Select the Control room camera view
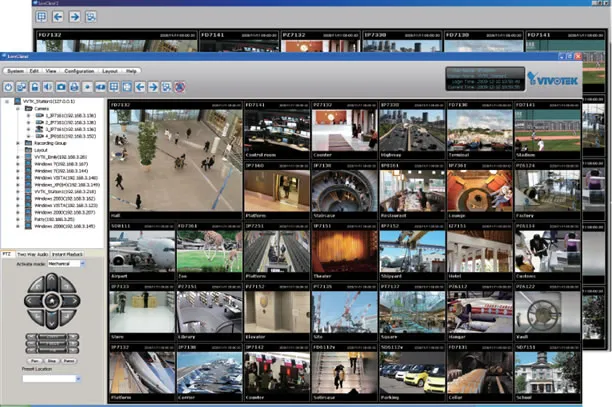This screenshot has width=612, height=407. click(277, 130)
